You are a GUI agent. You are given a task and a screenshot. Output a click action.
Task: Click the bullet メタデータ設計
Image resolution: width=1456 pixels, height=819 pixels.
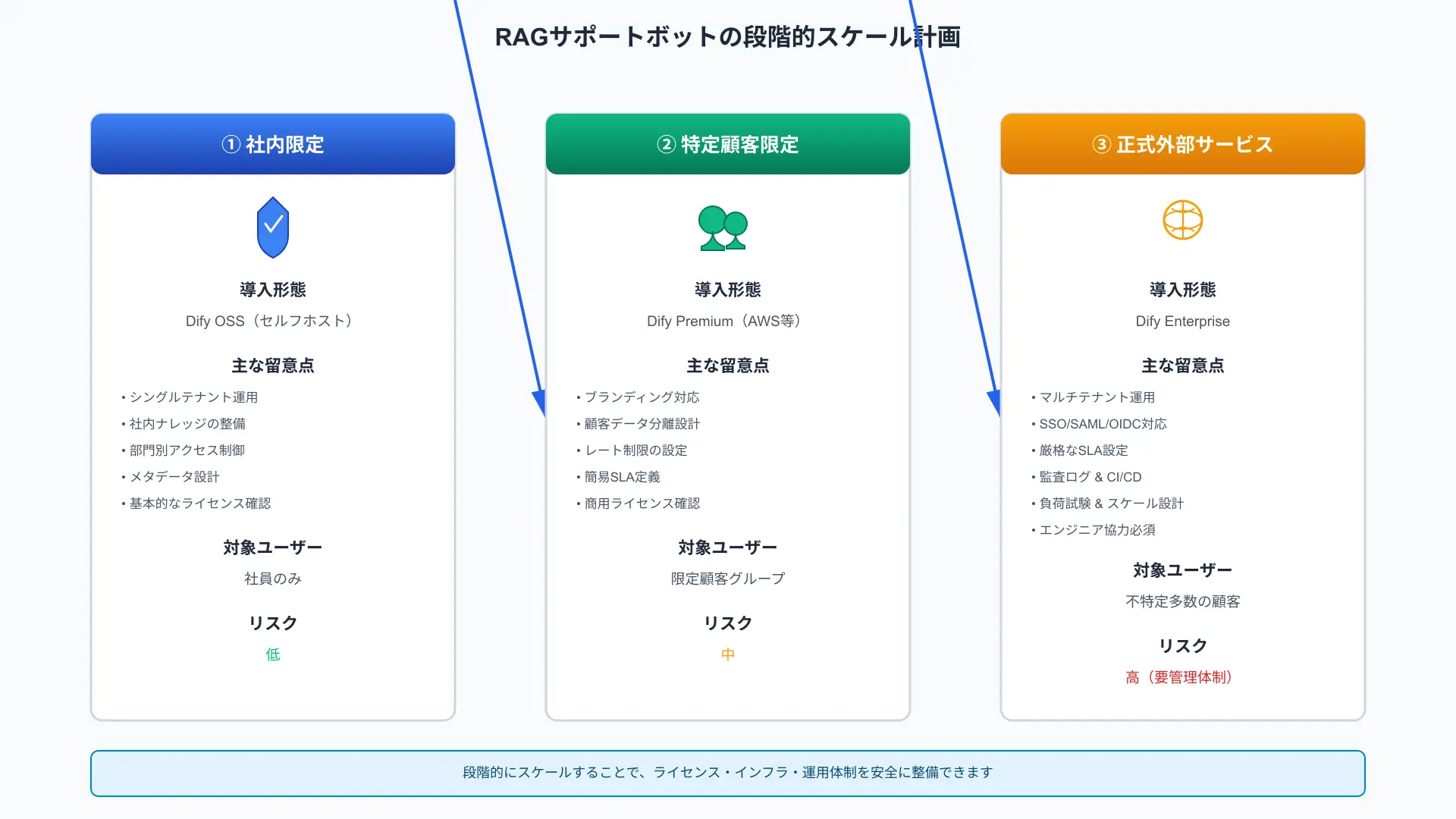pyautogui.click(x=171, y=477)
